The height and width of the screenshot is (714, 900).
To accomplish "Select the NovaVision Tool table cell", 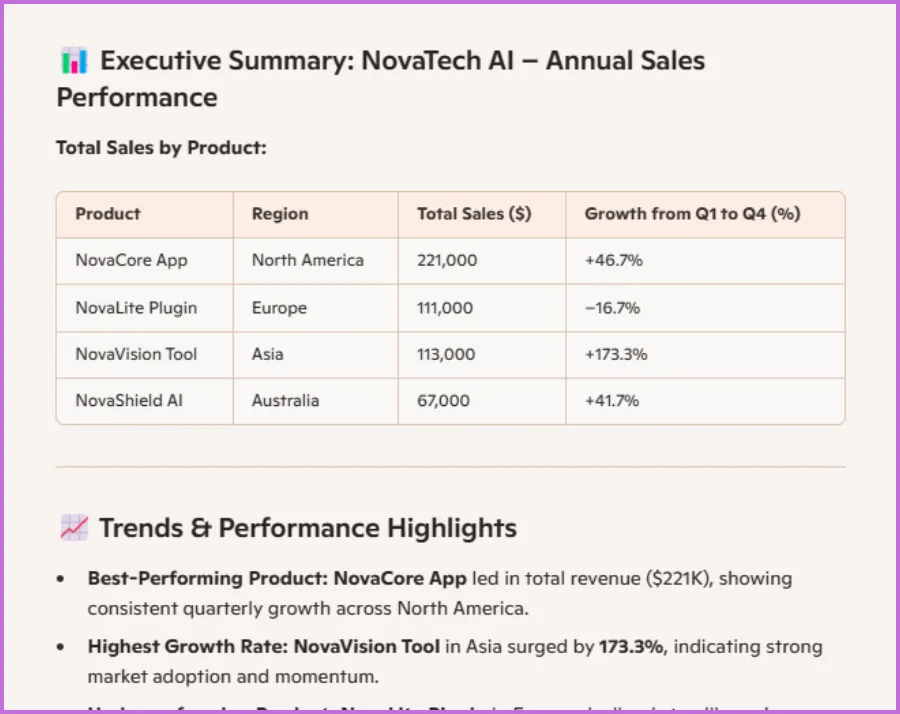I will point(136,354).
